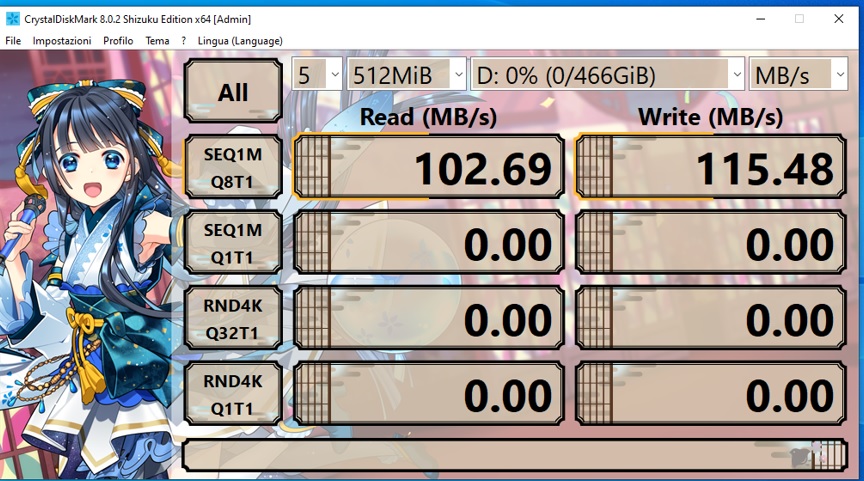Open the File menu
Viewport: 864px width, 481px height.
(13, 41)
